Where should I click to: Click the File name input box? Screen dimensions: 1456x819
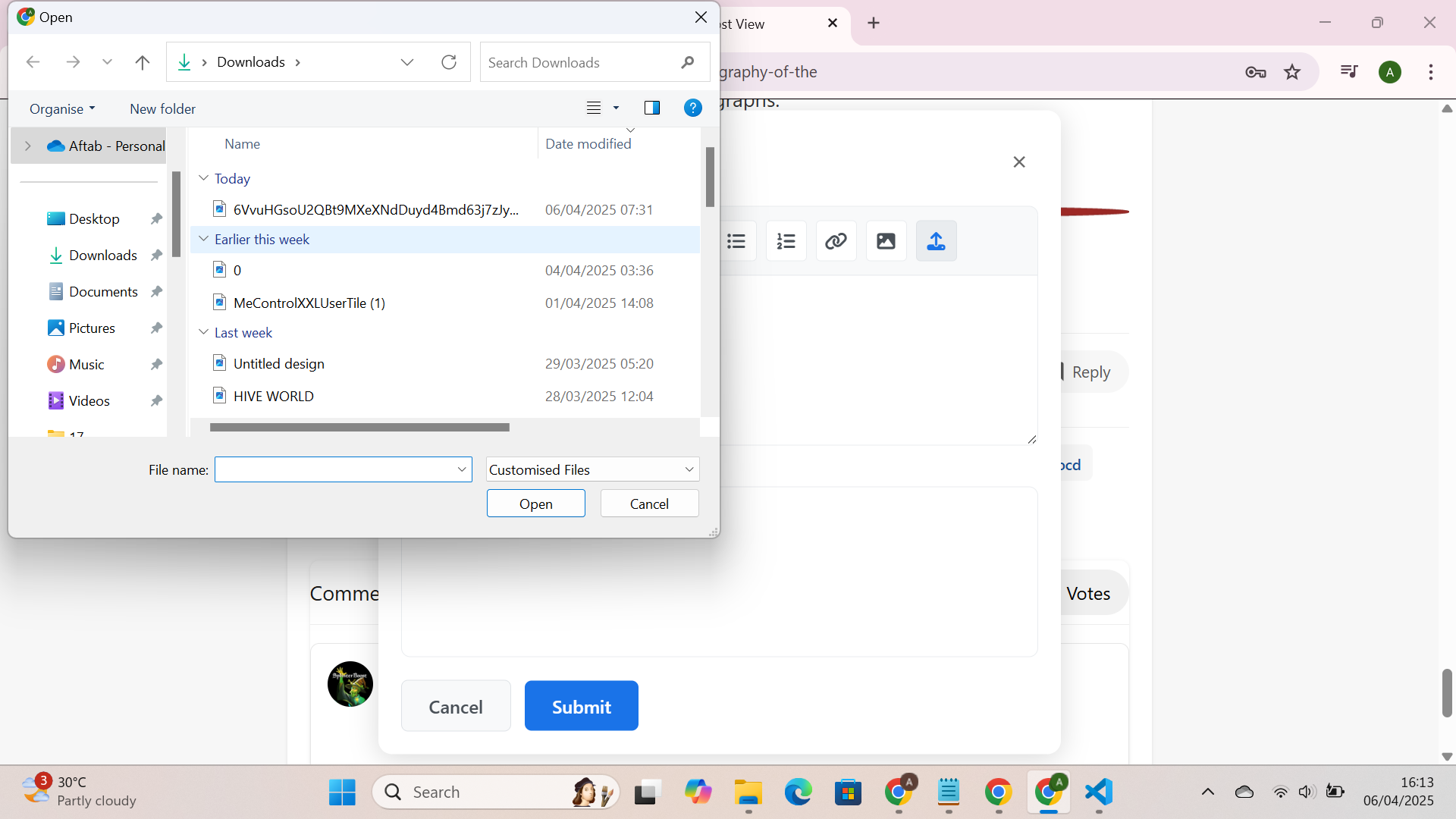[x=334, y=469]
